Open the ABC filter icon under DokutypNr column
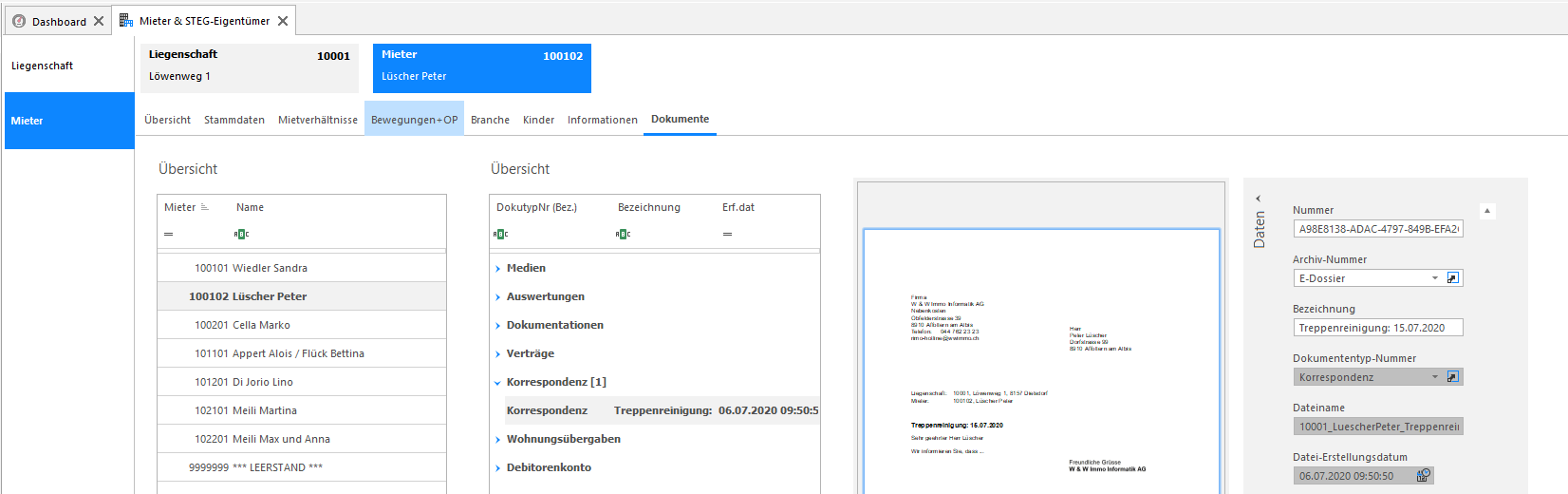This screenshot has height=494, width=1568. pos(501,234)
